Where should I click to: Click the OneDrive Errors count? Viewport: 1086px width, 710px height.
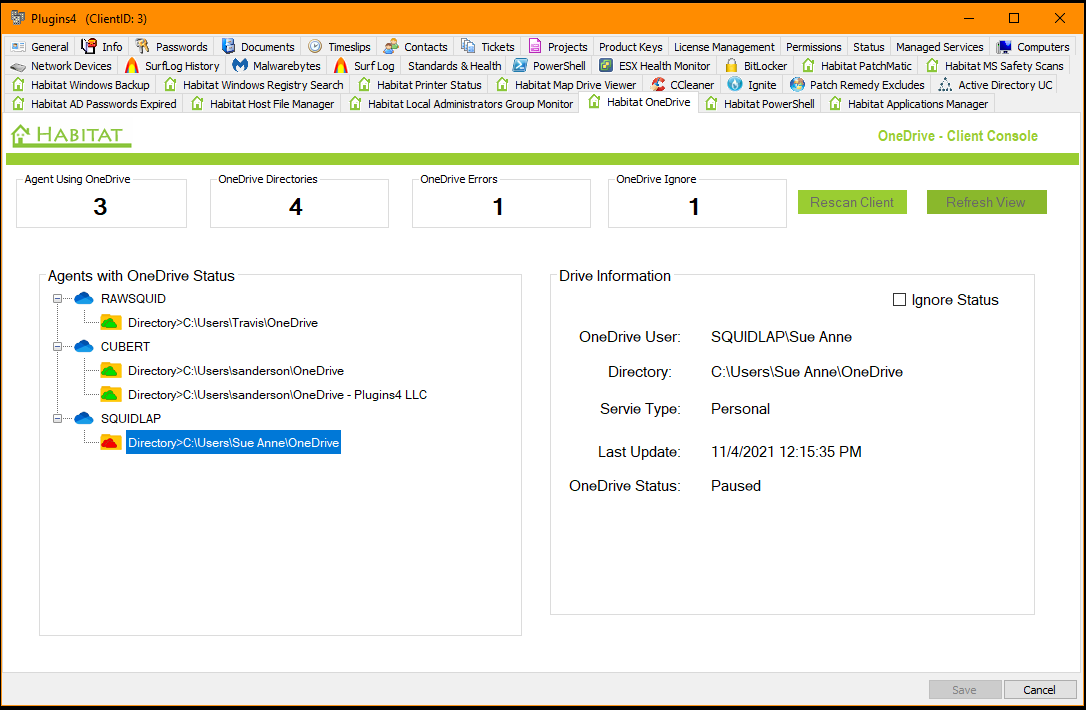498,206
